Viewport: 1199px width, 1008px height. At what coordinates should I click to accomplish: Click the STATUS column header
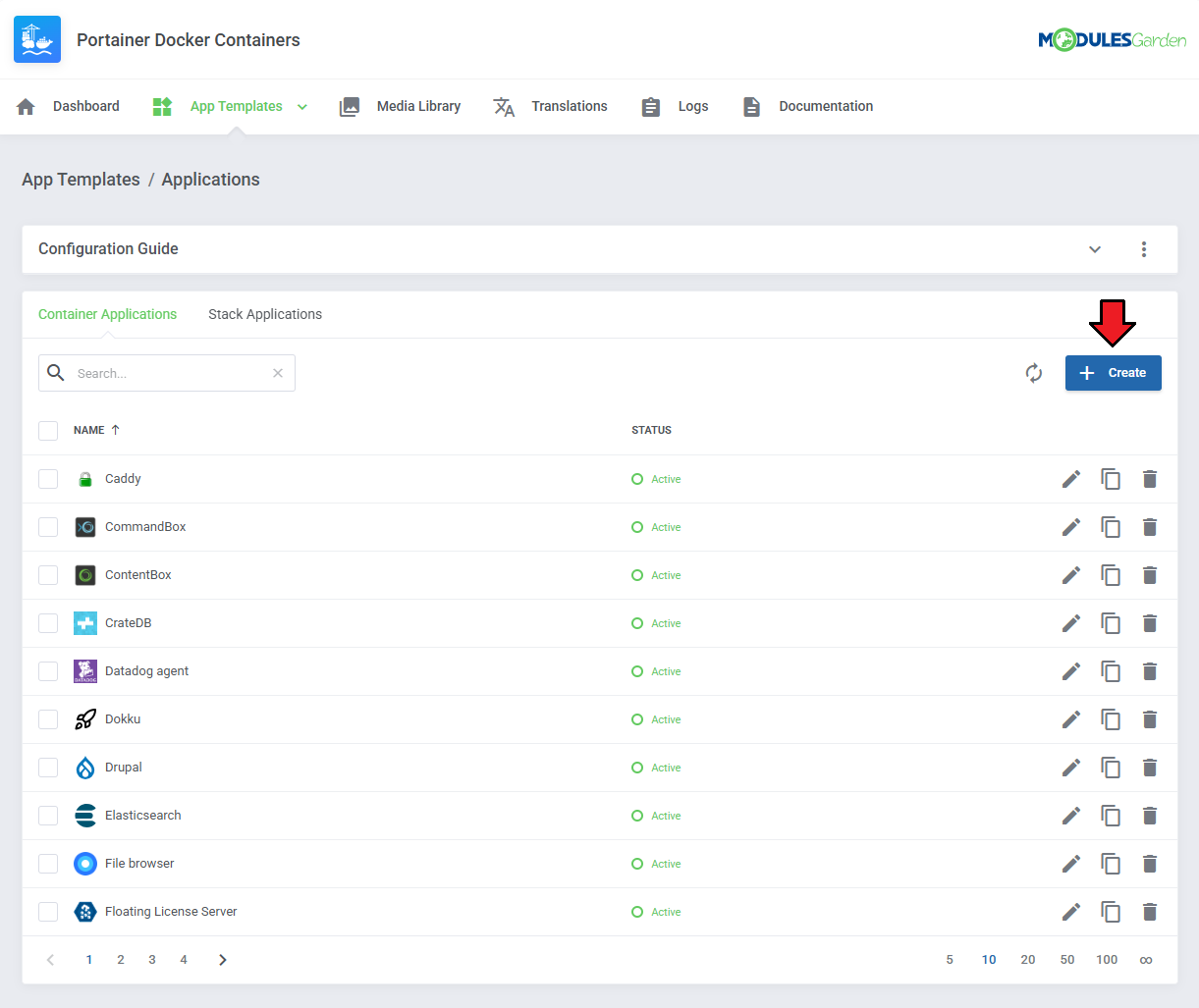[x=652, y=430]
